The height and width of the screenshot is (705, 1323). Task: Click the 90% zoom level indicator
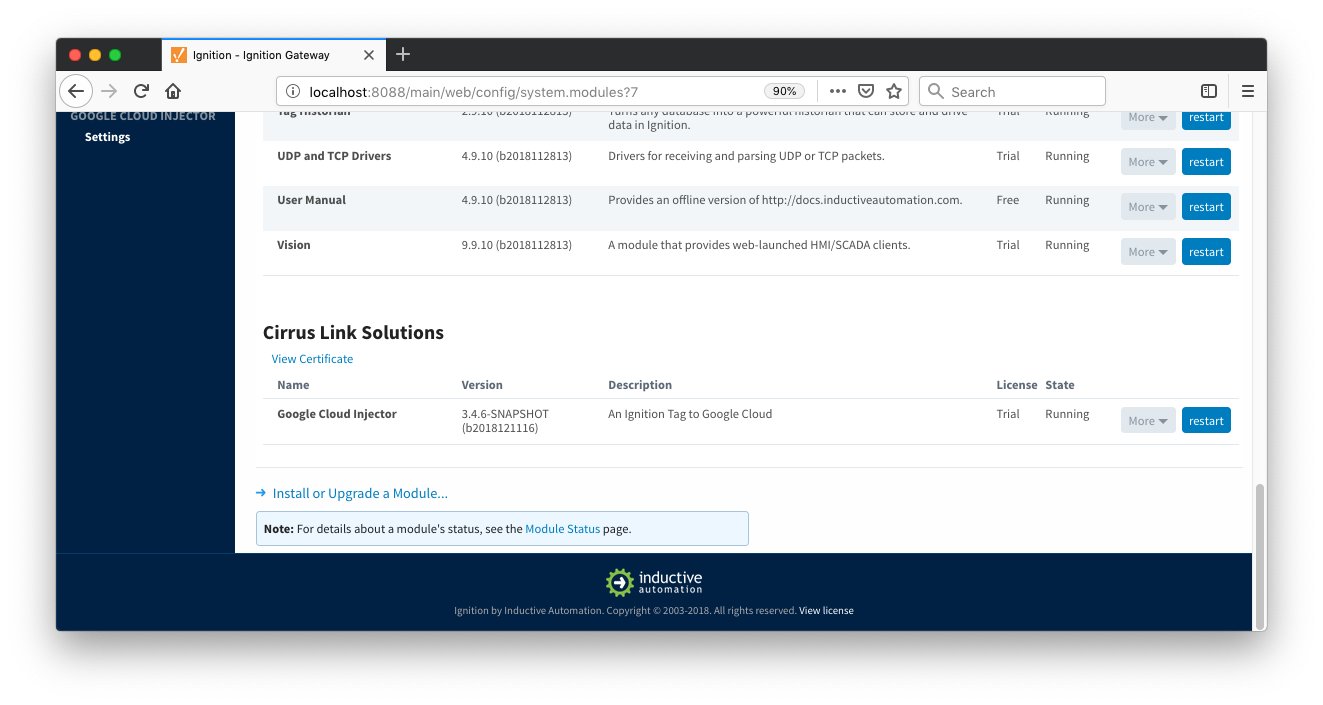coord(785,91)
